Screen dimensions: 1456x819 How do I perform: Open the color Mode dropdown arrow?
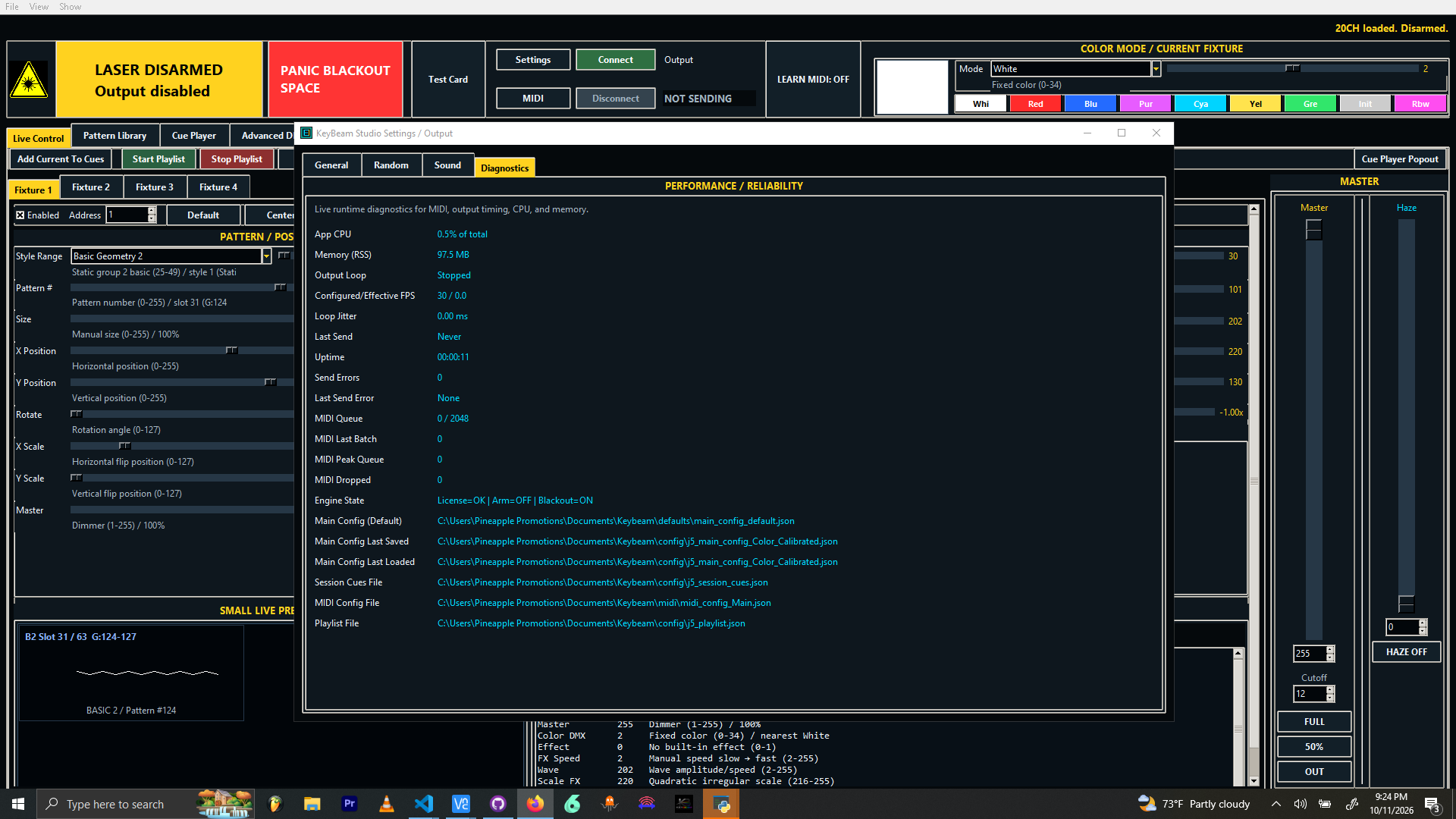(1156, 69)
